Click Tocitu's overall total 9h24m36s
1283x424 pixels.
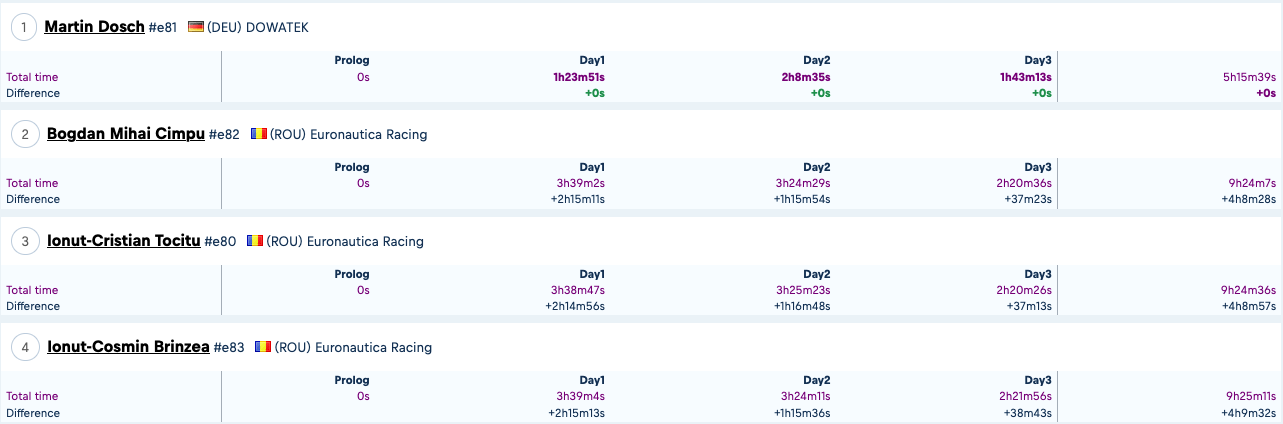click(x=1249, y=290)
